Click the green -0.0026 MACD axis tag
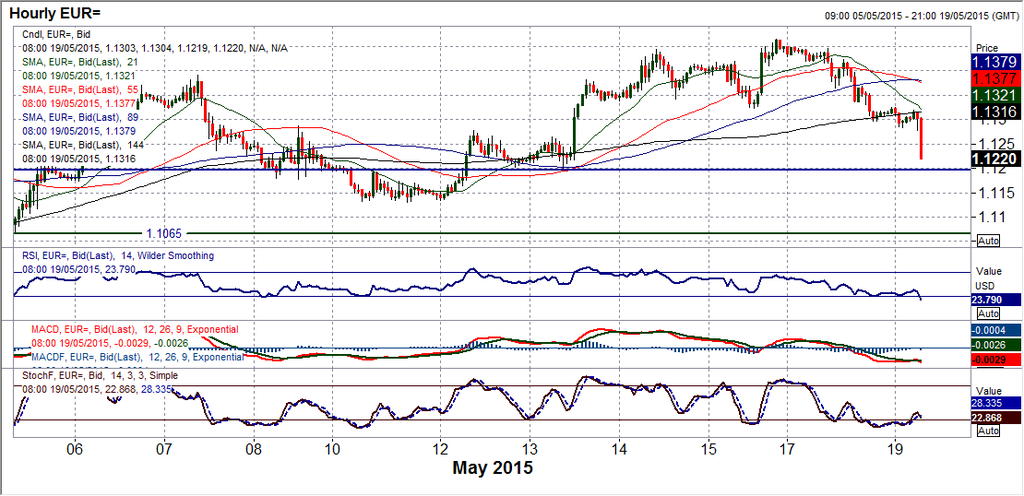The height and width of the screenshot is (496, 1024). pyautogui.click(x=994, y=345)
